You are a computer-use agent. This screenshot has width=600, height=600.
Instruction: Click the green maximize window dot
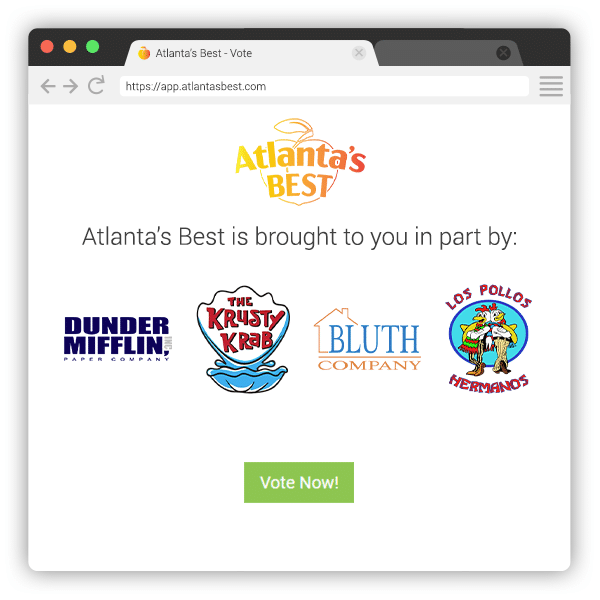coord(93,47)
